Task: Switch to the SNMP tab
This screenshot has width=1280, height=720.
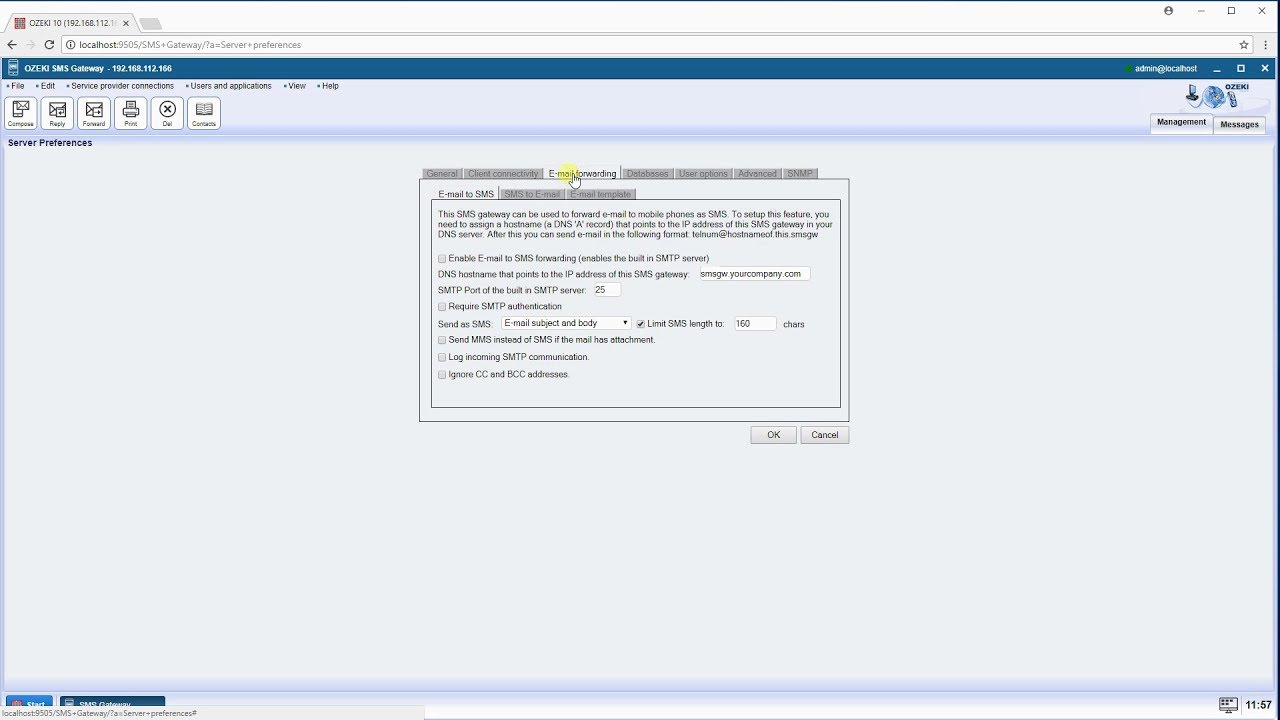Action: tap(800, 174)
